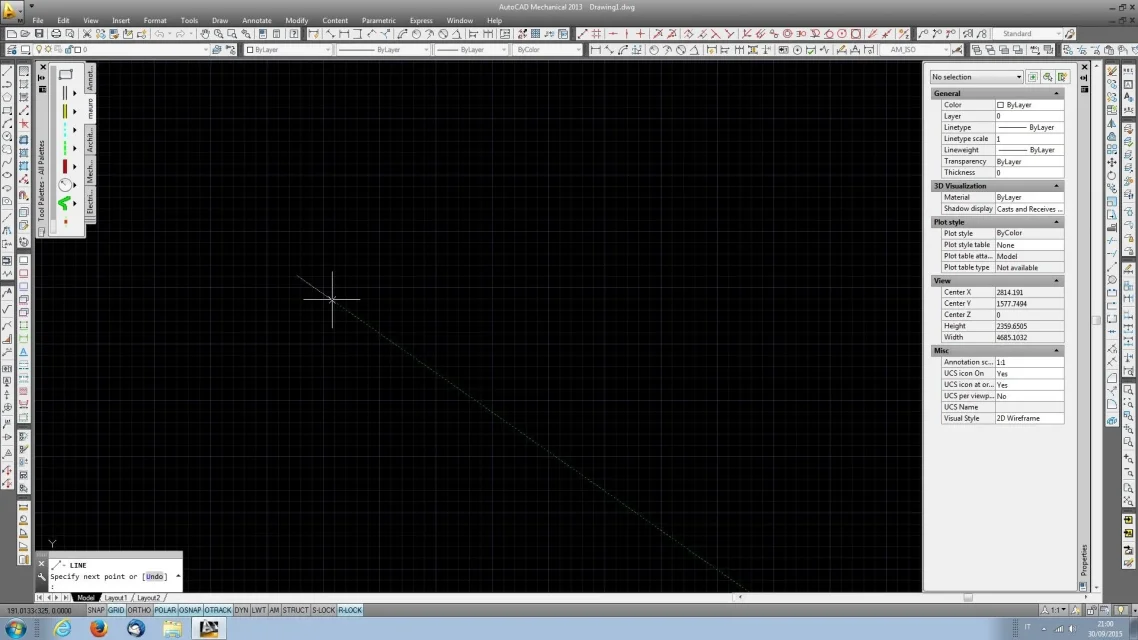Open the File menu
The image size is (1138, 640).
coord(38,20)
